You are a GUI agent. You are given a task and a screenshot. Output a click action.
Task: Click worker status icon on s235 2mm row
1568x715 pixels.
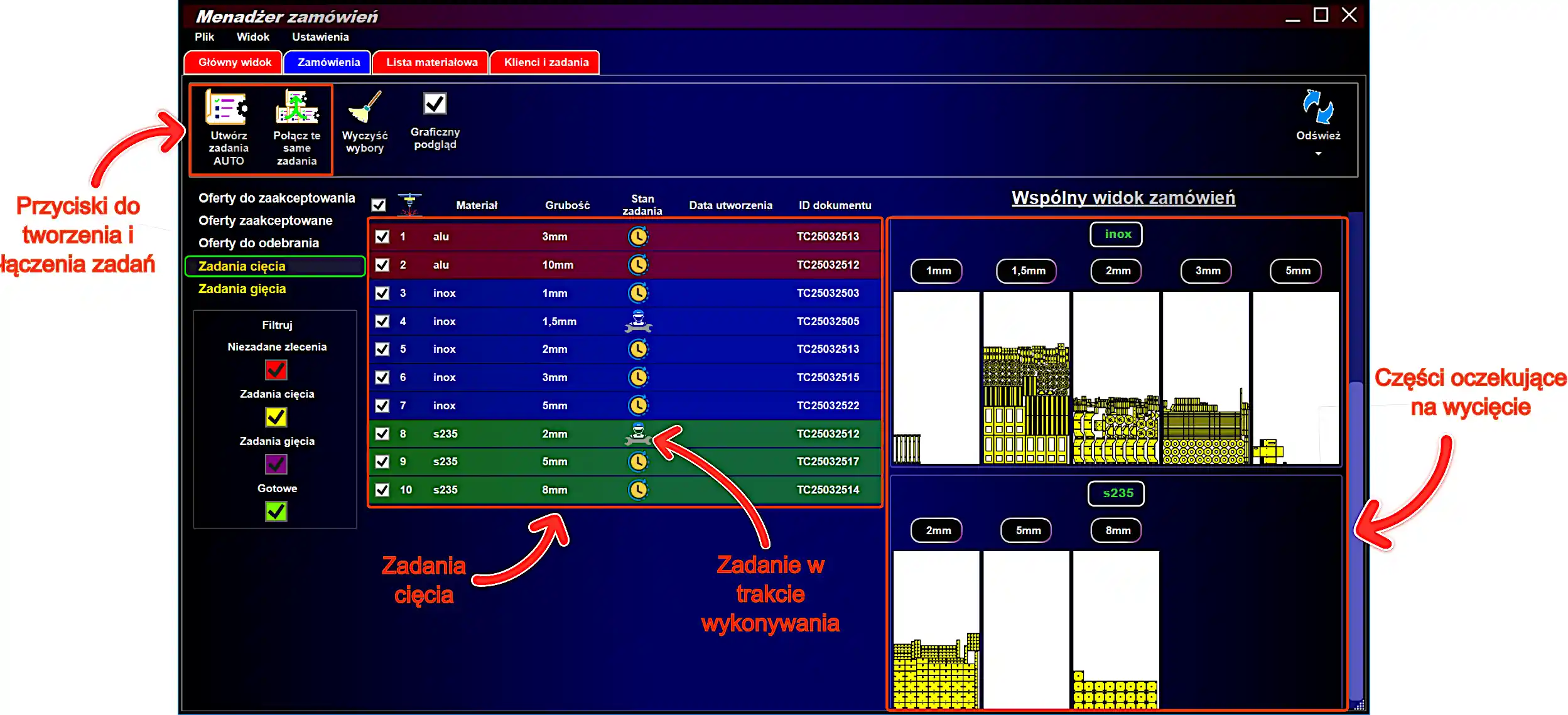click(x=638, y=434)
